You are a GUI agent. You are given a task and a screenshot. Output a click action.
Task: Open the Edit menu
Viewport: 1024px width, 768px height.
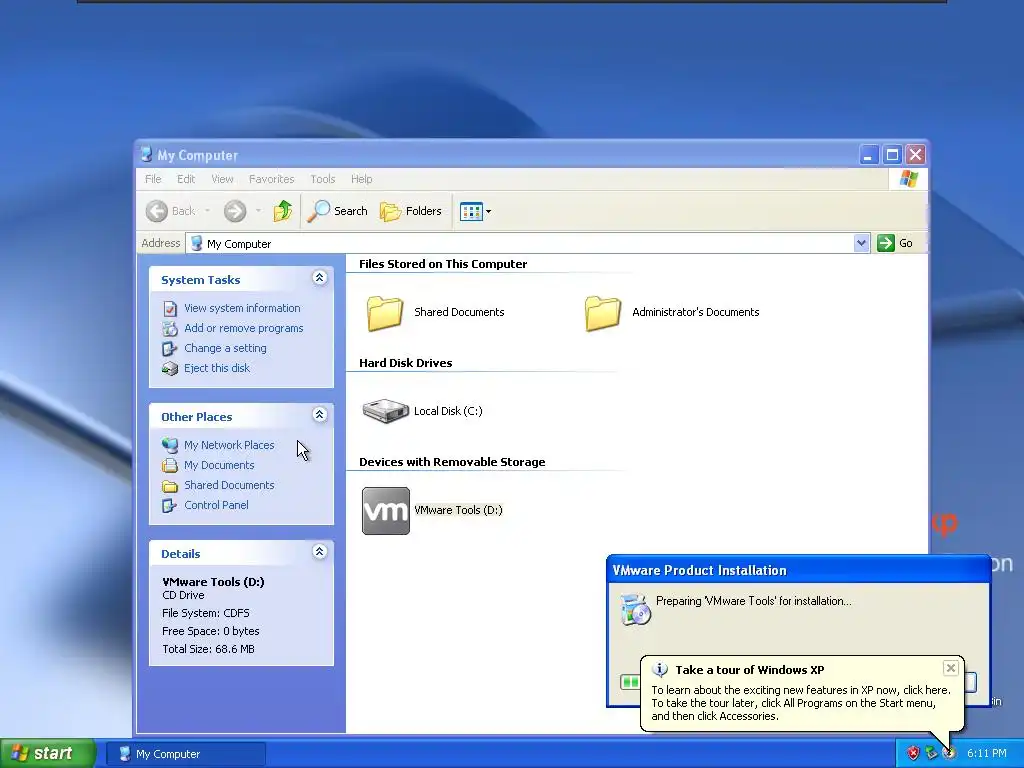tap(186, 179)
